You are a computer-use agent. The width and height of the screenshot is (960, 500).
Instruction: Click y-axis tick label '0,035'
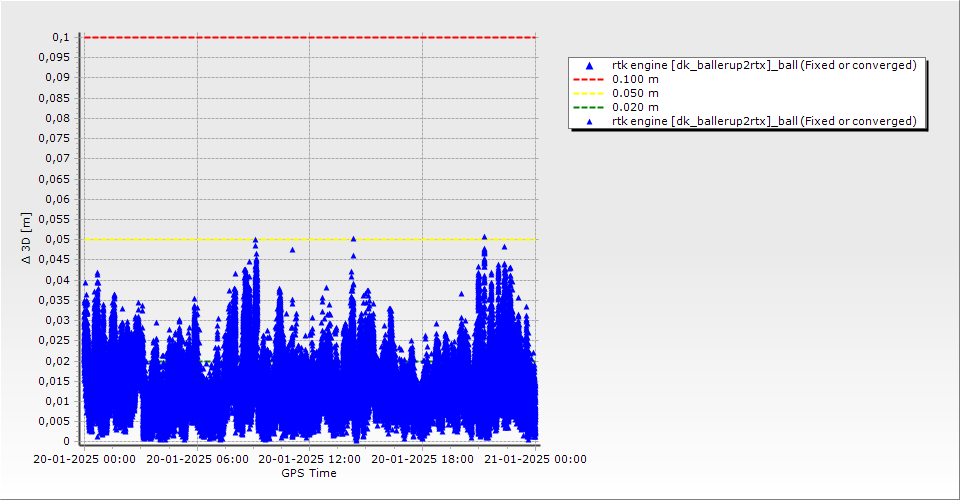54,300
